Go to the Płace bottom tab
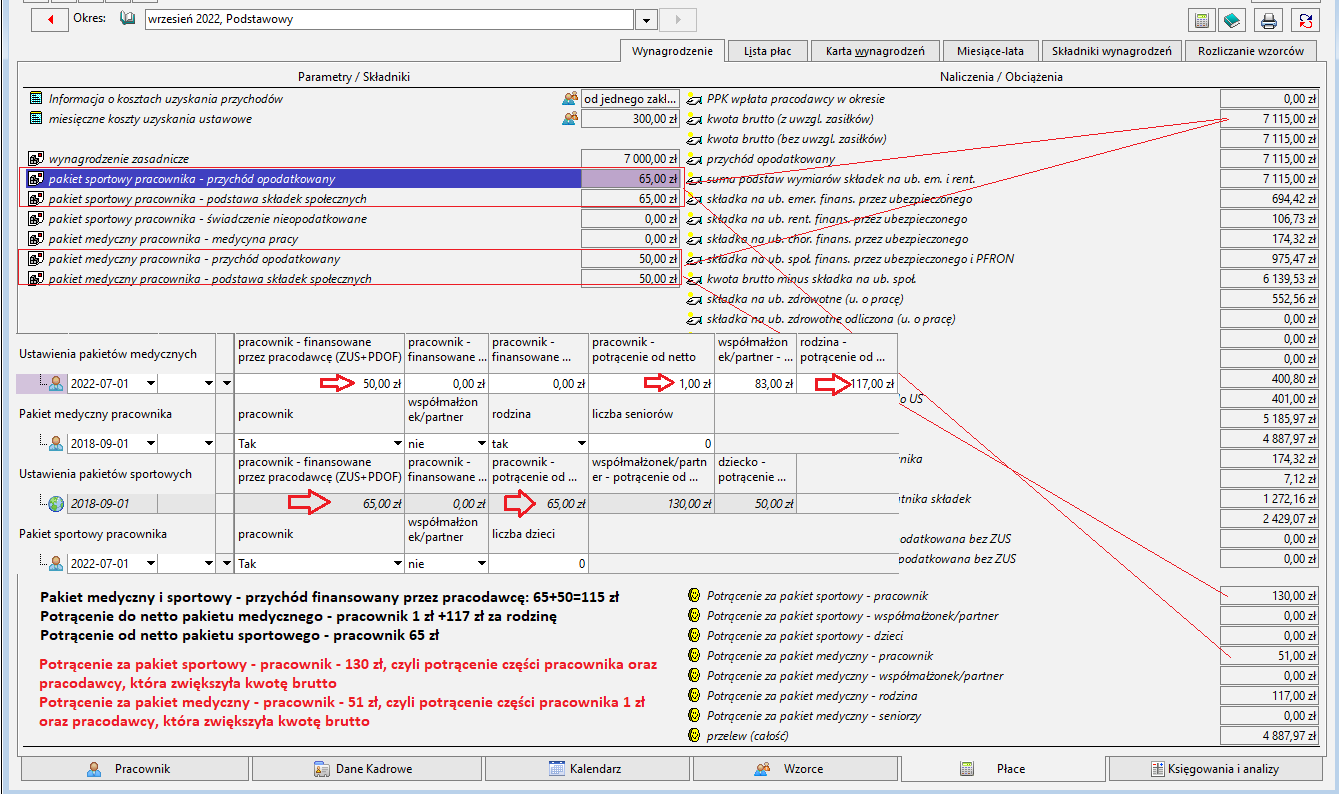Image resolution: width=1339 pixels, height=794 pixels. [1003, 768]
